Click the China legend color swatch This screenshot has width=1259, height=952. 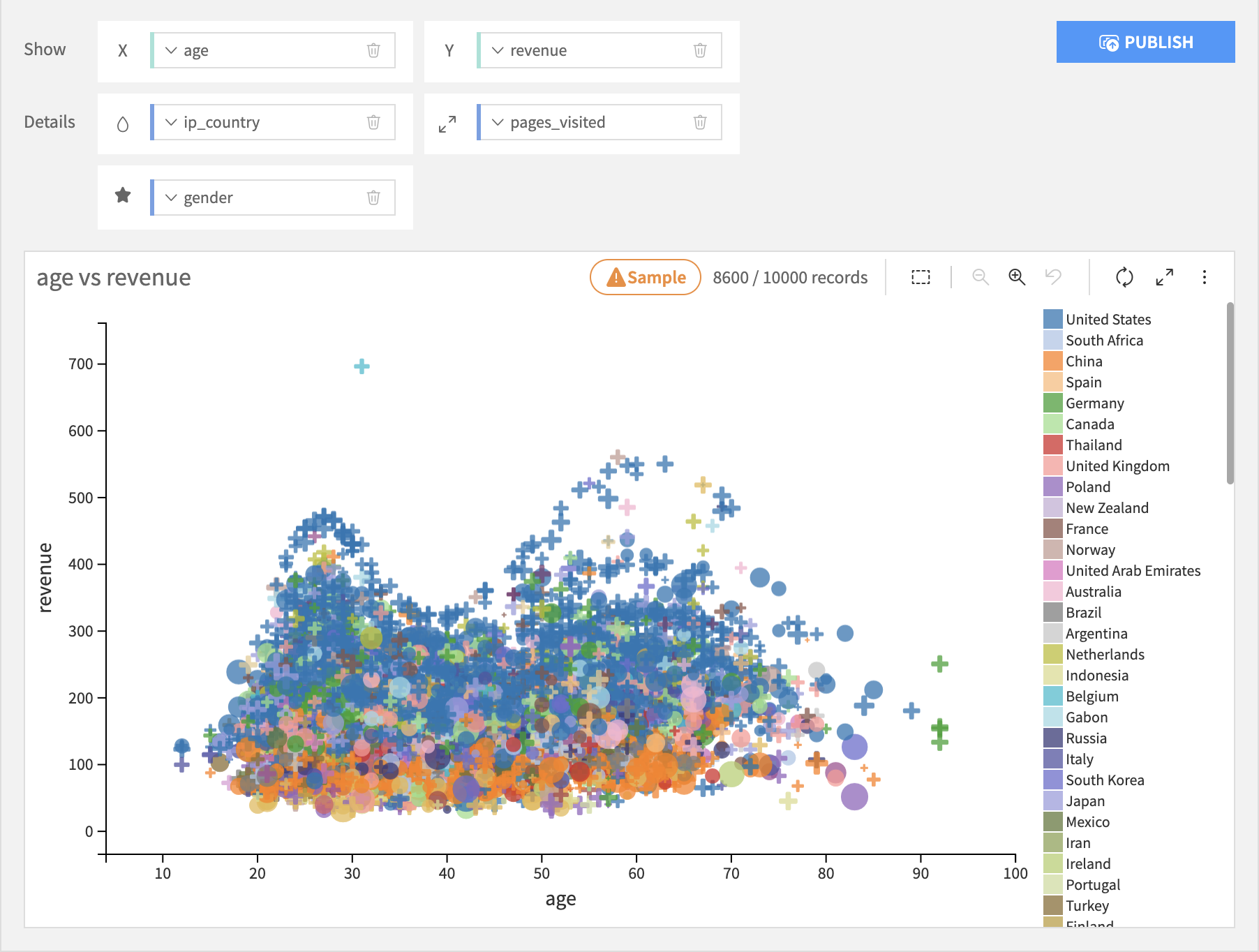coord(1052,361)
